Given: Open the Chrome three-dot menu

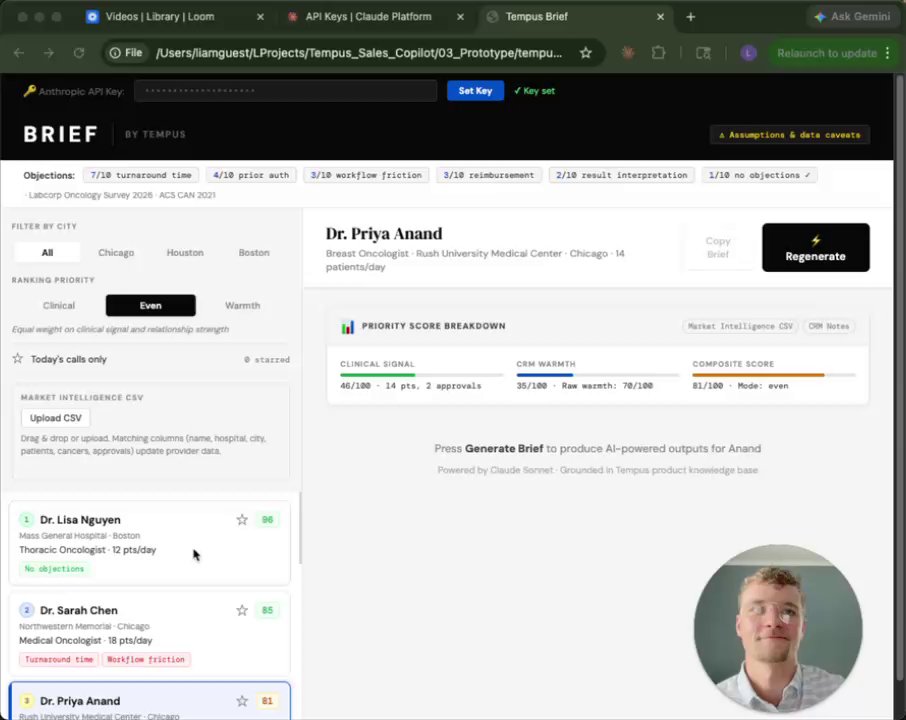Looking at the screenshot, I should click(888, 53).
